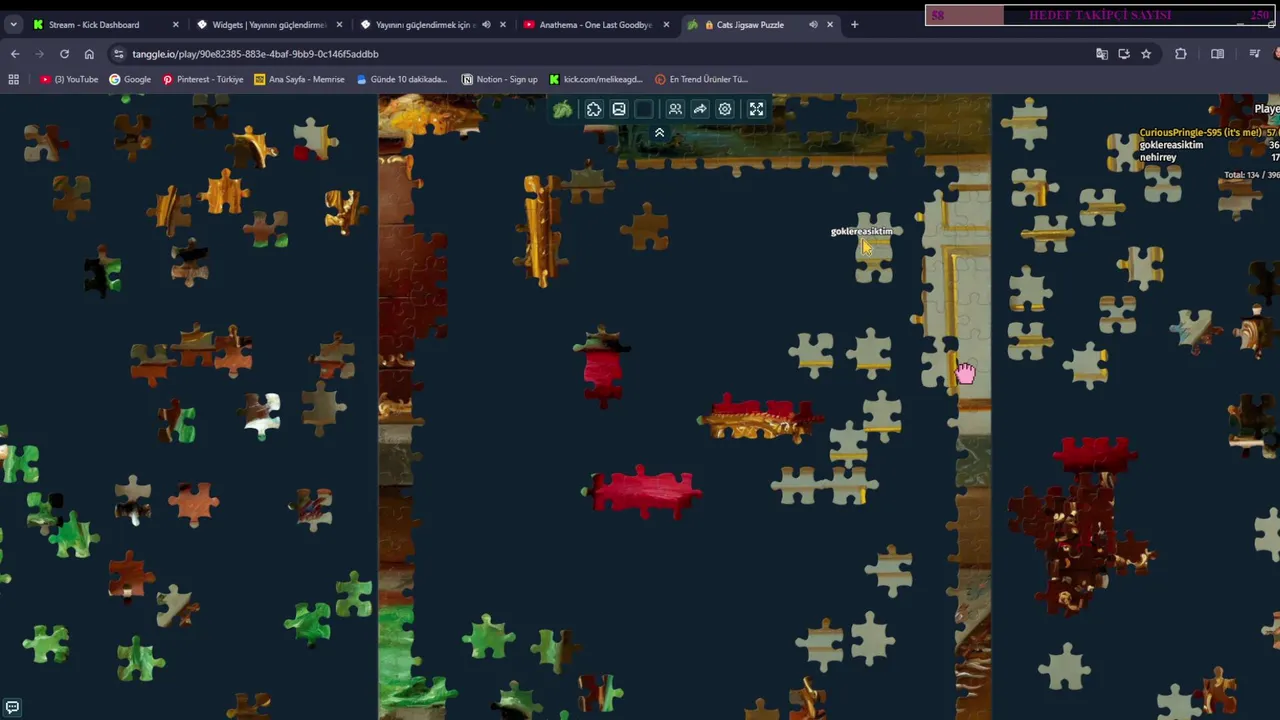Mute audio on the Yayınını güçlendirmek tab
The height and width of the screenshot is (720, 1280).
[x=486, y=24]
